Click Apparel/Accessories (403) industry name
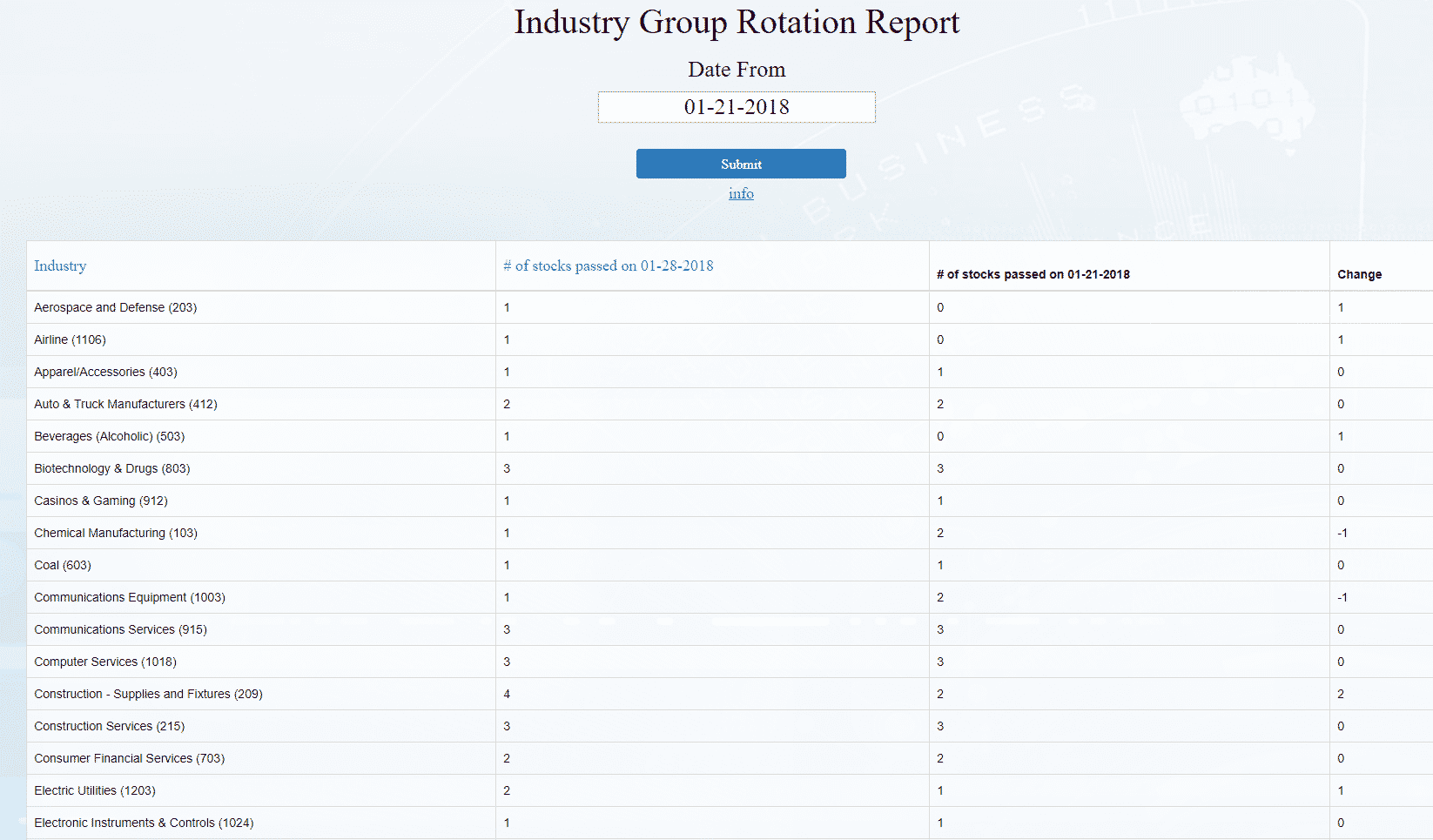 [x=105, y=372]
